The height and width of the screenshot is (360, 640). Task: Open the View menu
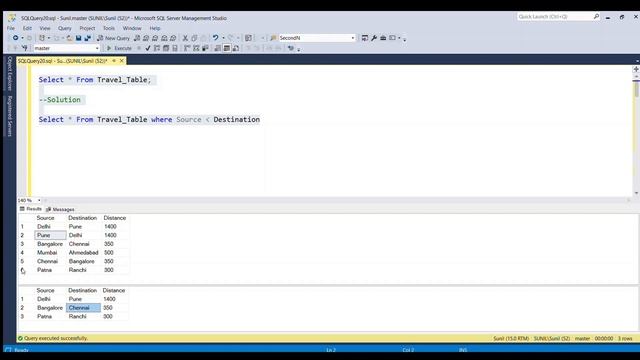45,28
